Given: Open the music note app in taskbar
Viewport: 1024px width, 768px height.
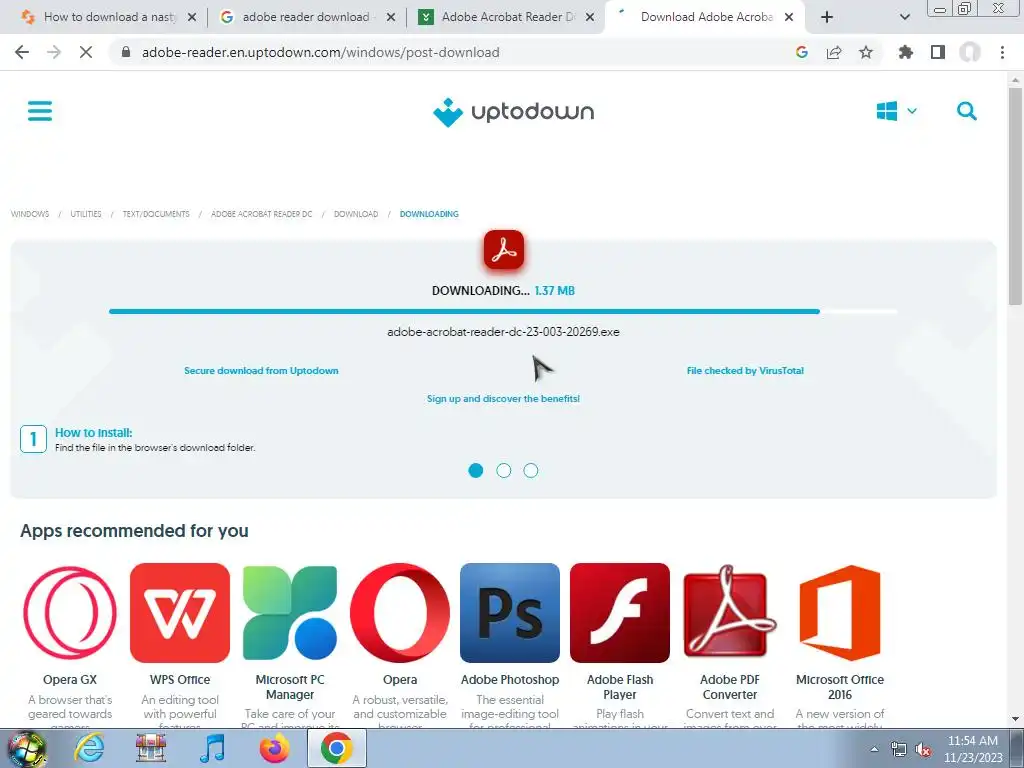Looking at the screenshot, I should tap(212, 748).
